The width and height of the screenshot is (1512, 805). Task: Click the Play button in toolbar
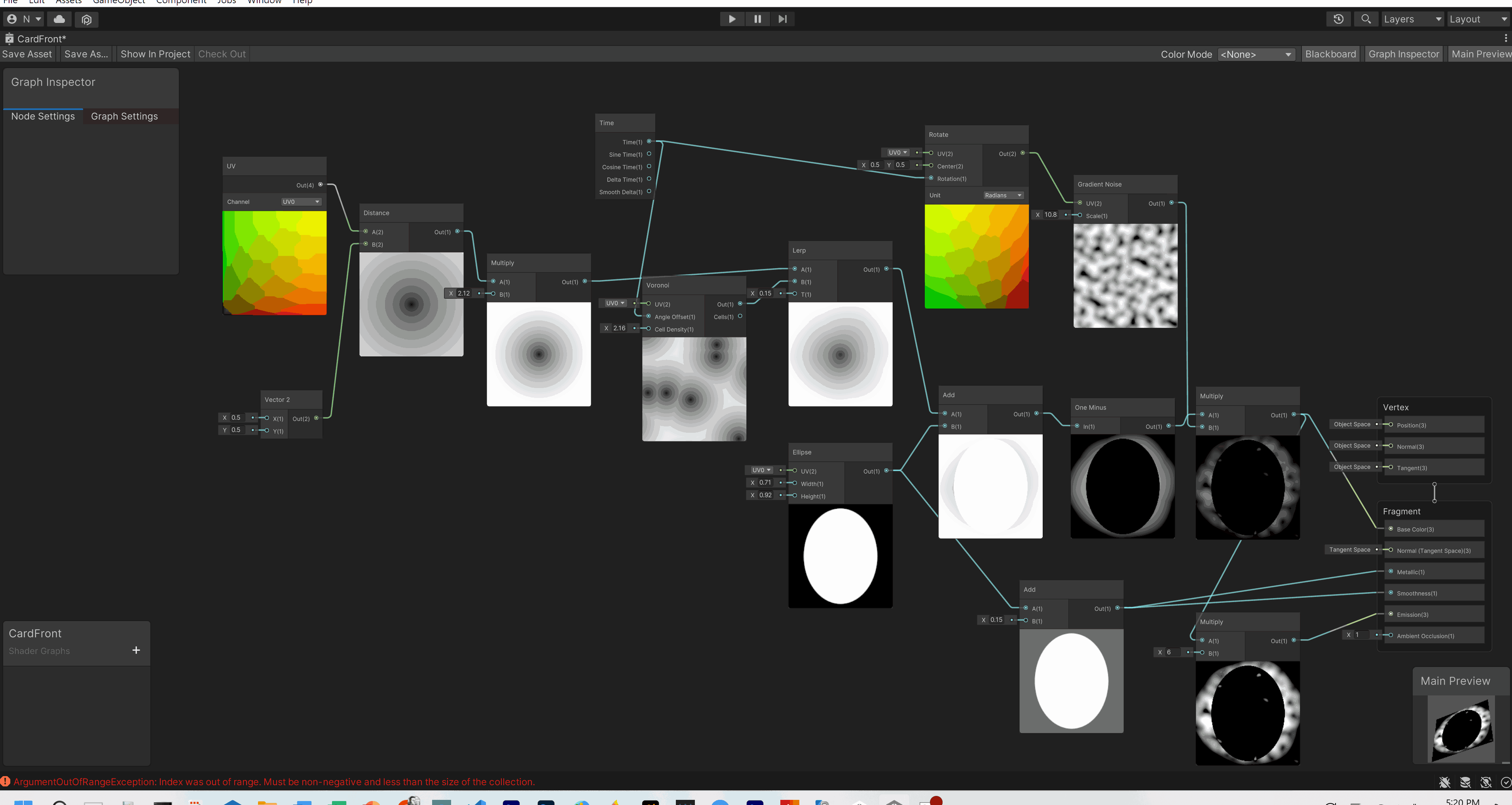(732, 19)
